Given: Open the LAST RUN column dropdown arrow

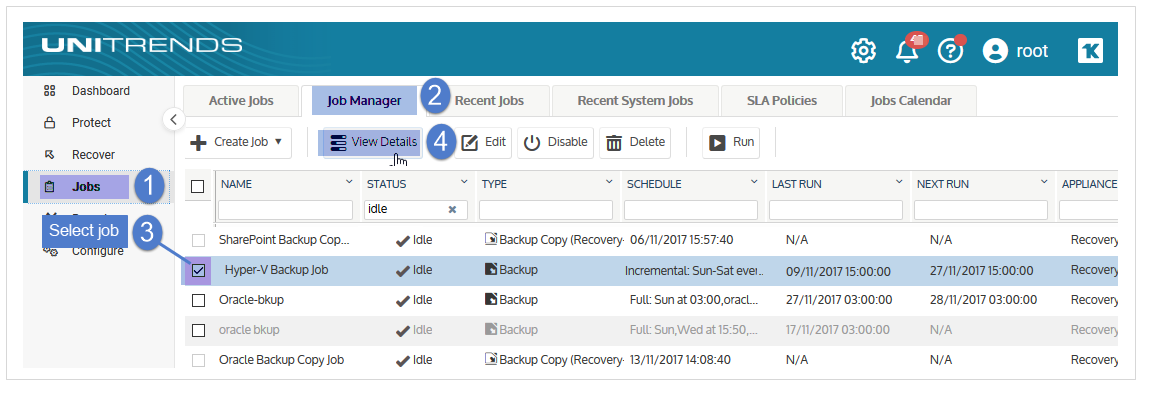Looking at the screenshot, I should 899,182.
